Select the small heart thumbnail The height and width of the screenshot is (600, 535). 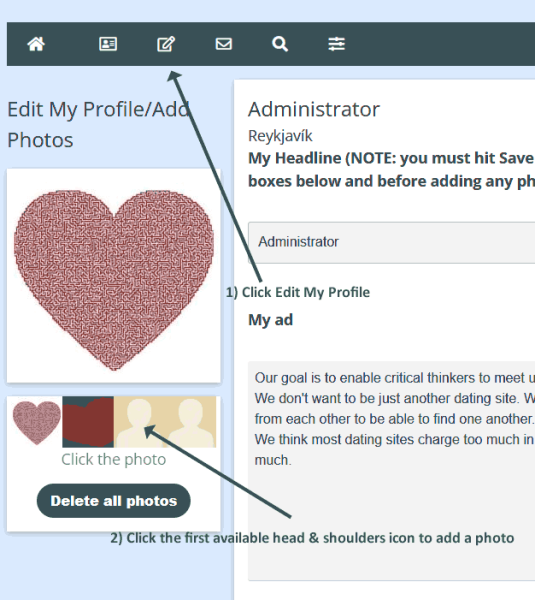point(37,422)
